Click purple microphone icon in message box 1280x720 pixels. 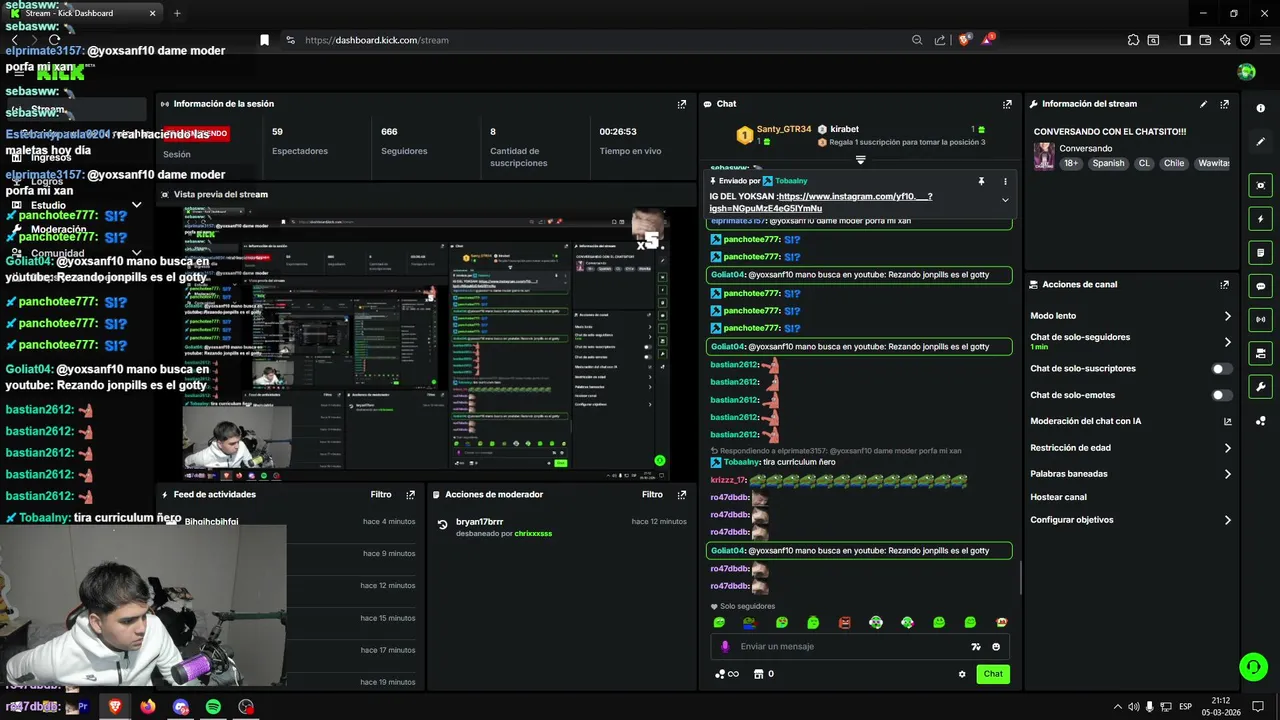click(x=725, y=647)
